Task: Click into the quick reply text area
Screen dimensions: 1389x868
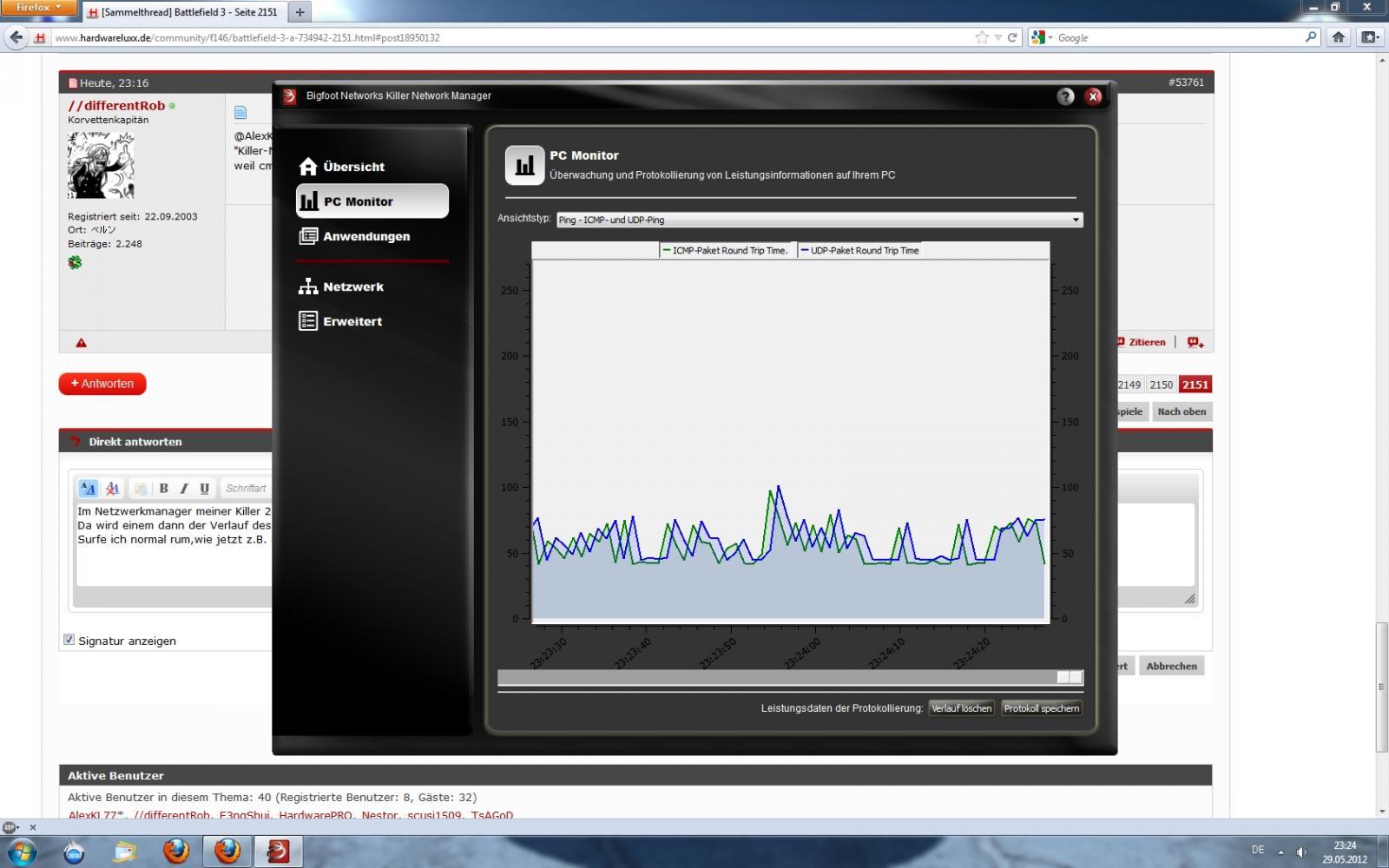Action: [x=174, y=543]
